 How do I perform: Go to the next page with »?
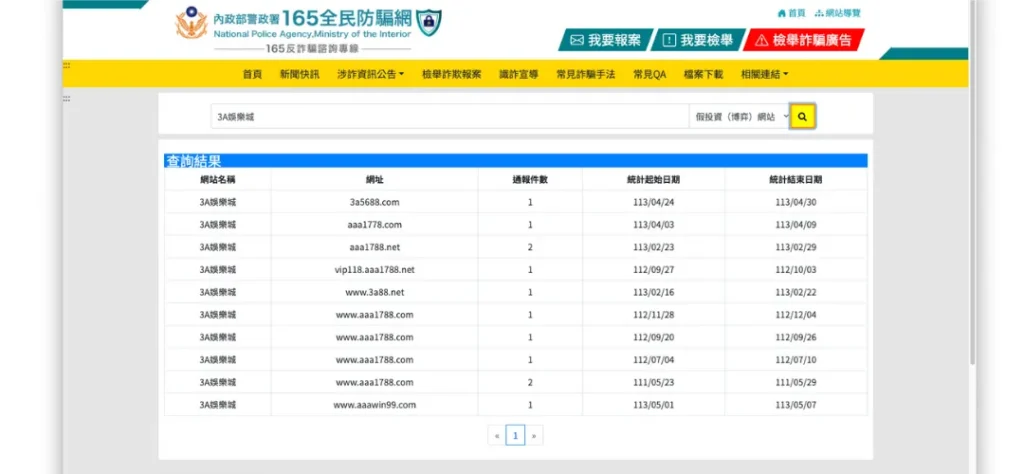(x=534, y=435)
